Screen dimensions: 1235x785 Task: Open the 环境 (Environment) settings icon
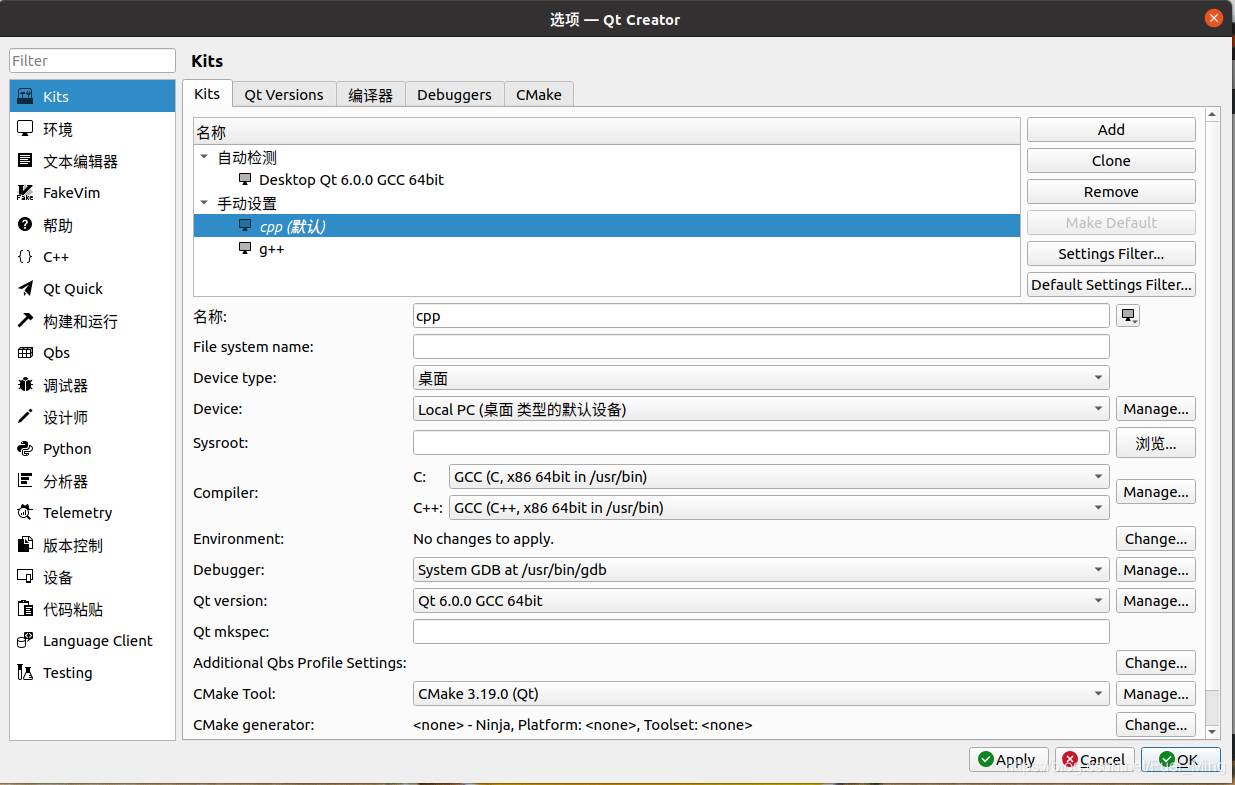point(25,129)
